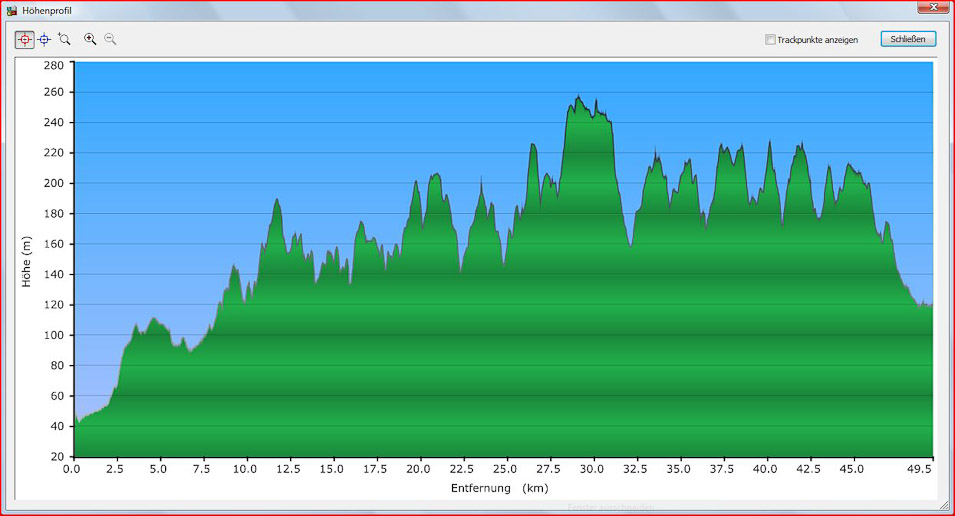Click the 25.0 tick on distance axis
The width and height of the screenshot is (955, 516).
[505, 468]
